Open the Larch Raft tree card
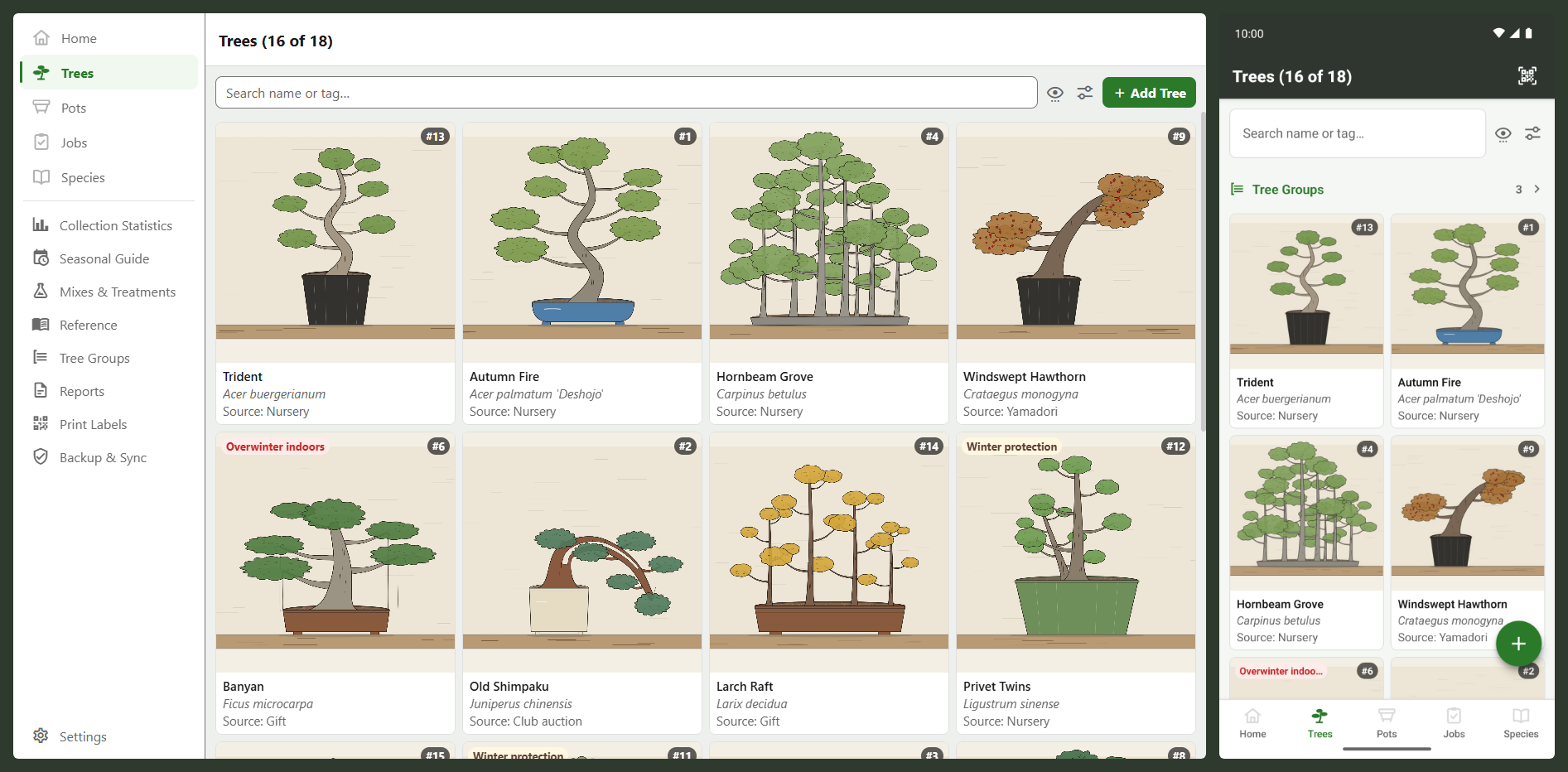This screenshot has width=1568, height=772. (x=829, y=583)
